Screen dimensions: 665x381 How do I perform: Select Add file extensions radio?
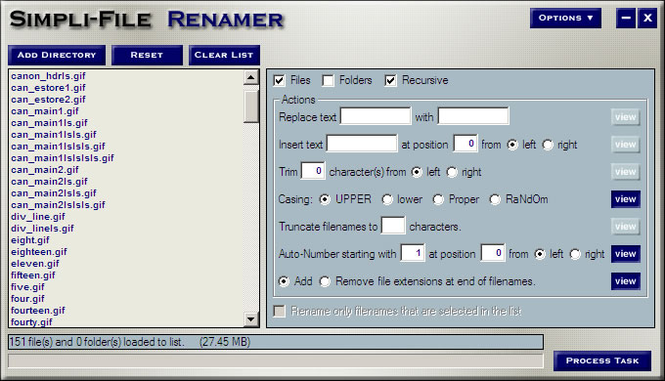coord(284,281)
